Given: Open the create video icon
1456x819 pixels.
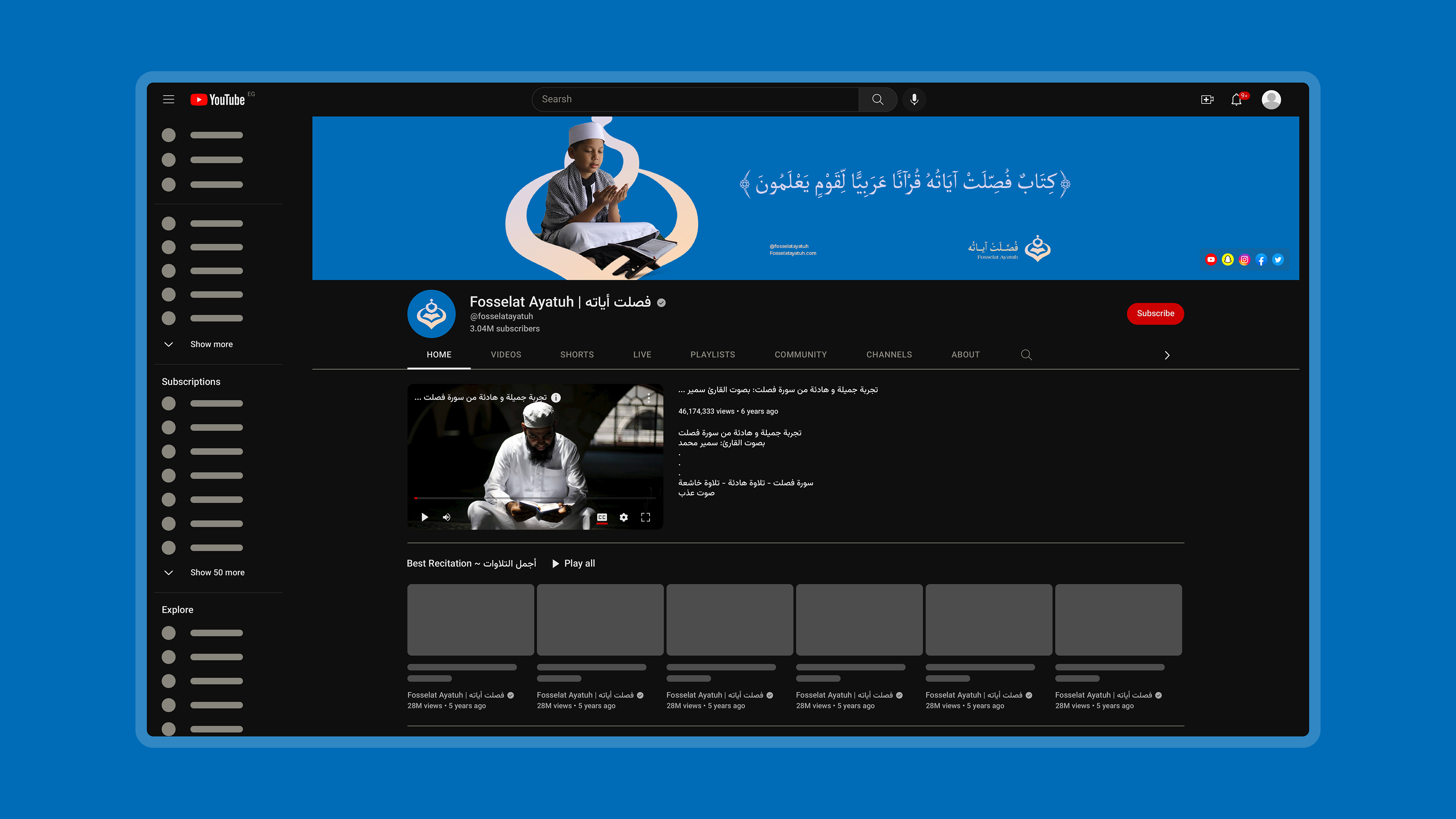Looking at the screenshot, I should pyautogui.click(x=1207, y=99).
